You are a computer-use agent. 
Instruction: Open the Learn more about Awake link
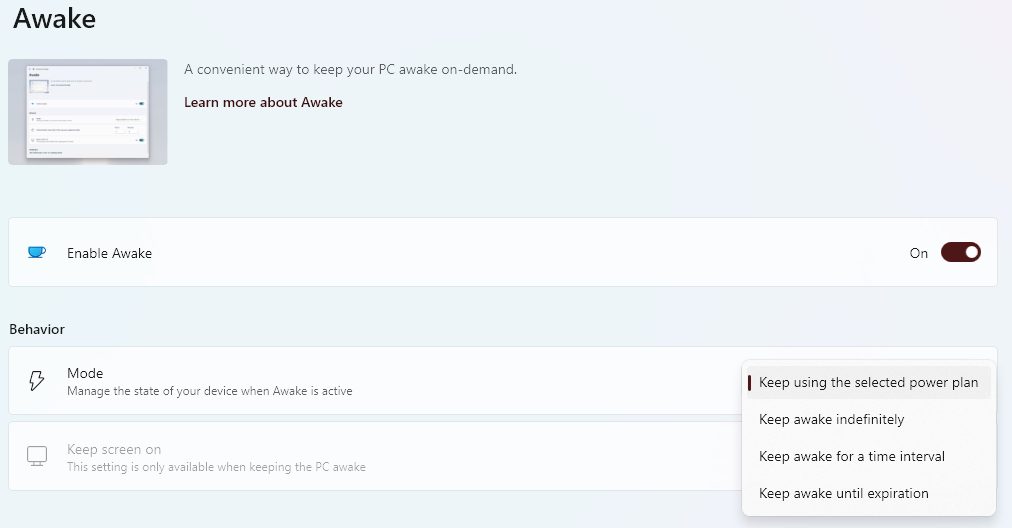(263, 102)
